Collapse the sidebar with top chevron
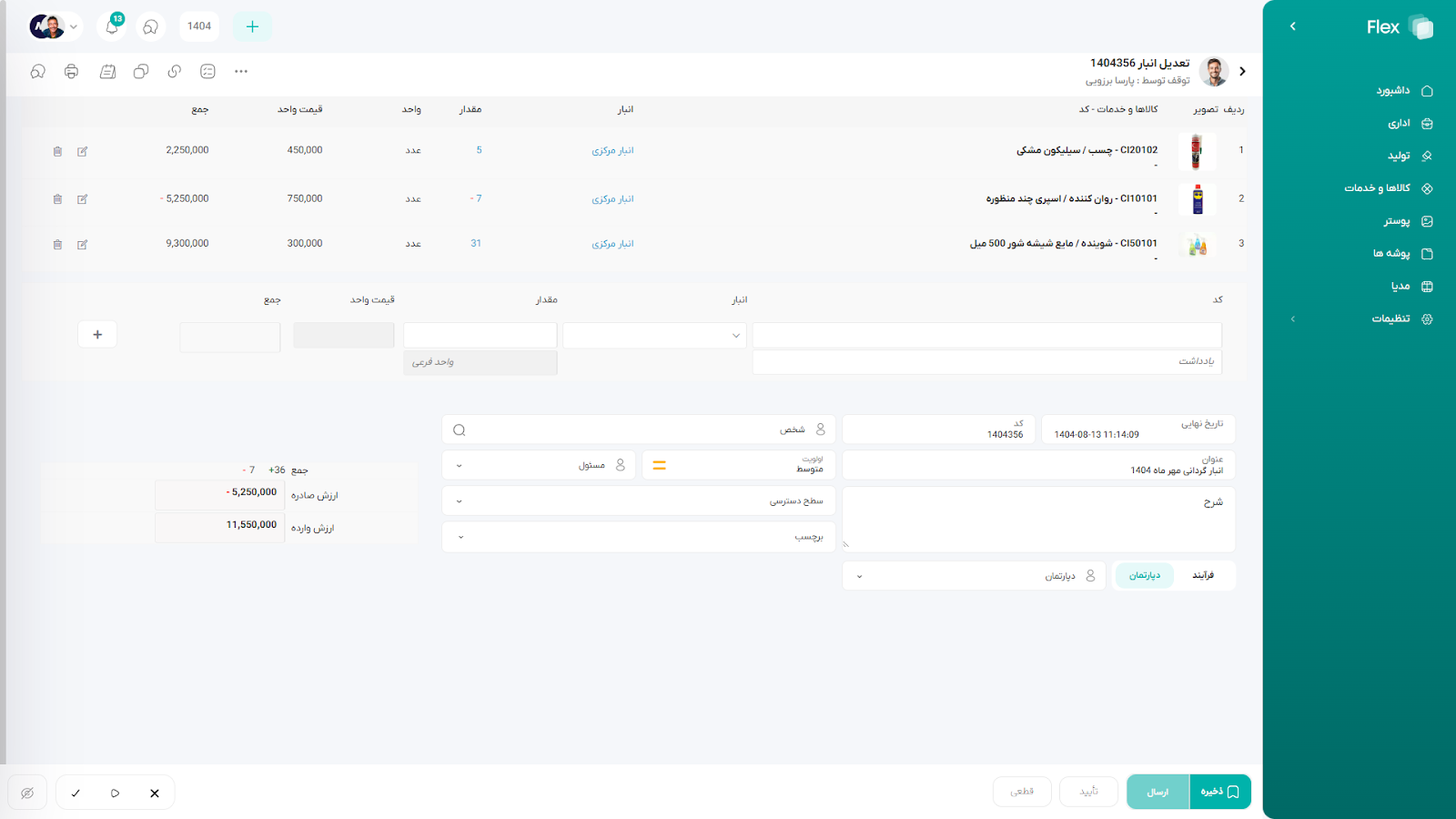Viewport: 1456px width, 819px height. pyautogui.click(x=1293, y=26)
